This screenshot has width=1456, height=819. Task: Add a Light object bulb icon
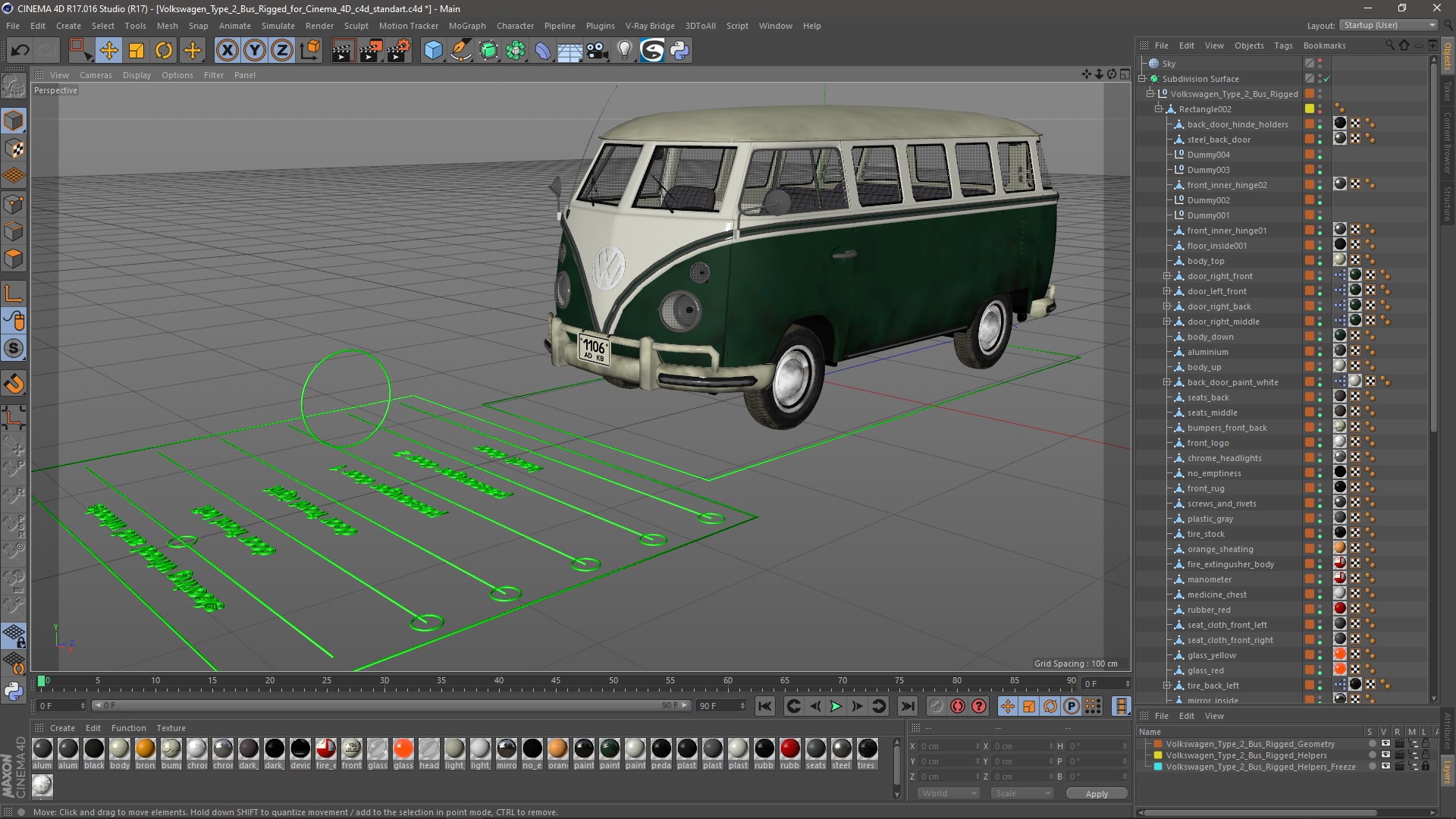pyautogui.click(x=625, y=51)
